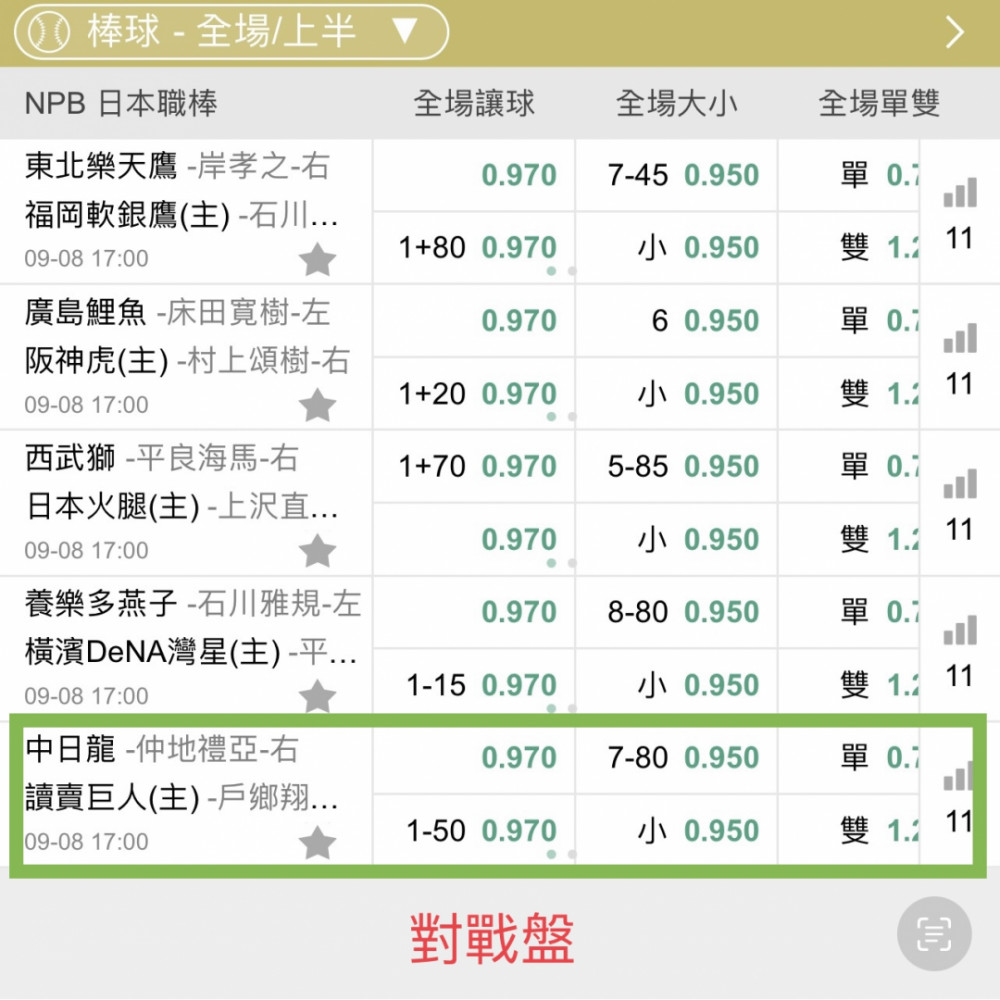Choose over 7-80 in 中日龍 match
Viewport: 1000px width, 1000px height.
tap(677, 758)
